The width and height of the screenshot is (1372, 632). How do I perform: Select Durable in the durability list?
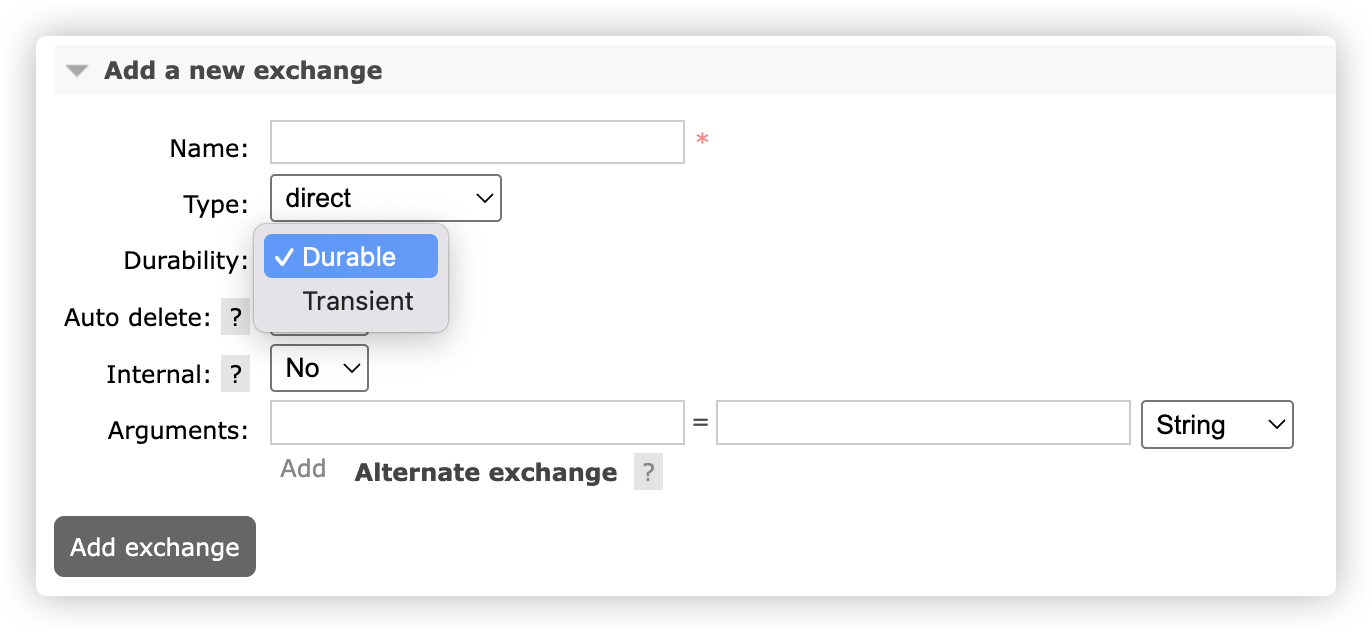pyautogui.click(x=351, y=257)
